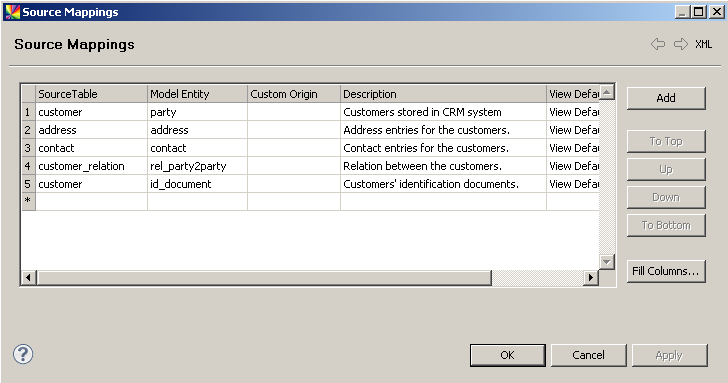Click the 'customer' SourceTable cell in row 5
This screenshot has height=383, width=728.
[x=91, y=184]
